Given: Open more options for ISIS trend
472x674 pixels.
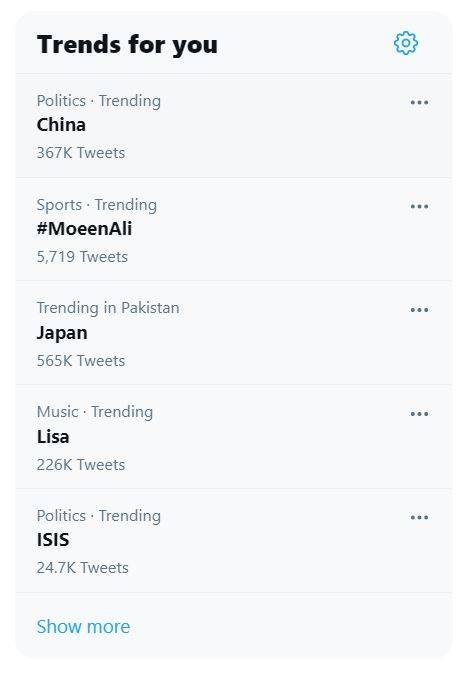Looking at the screenshot, I should [x=419, y=517].
